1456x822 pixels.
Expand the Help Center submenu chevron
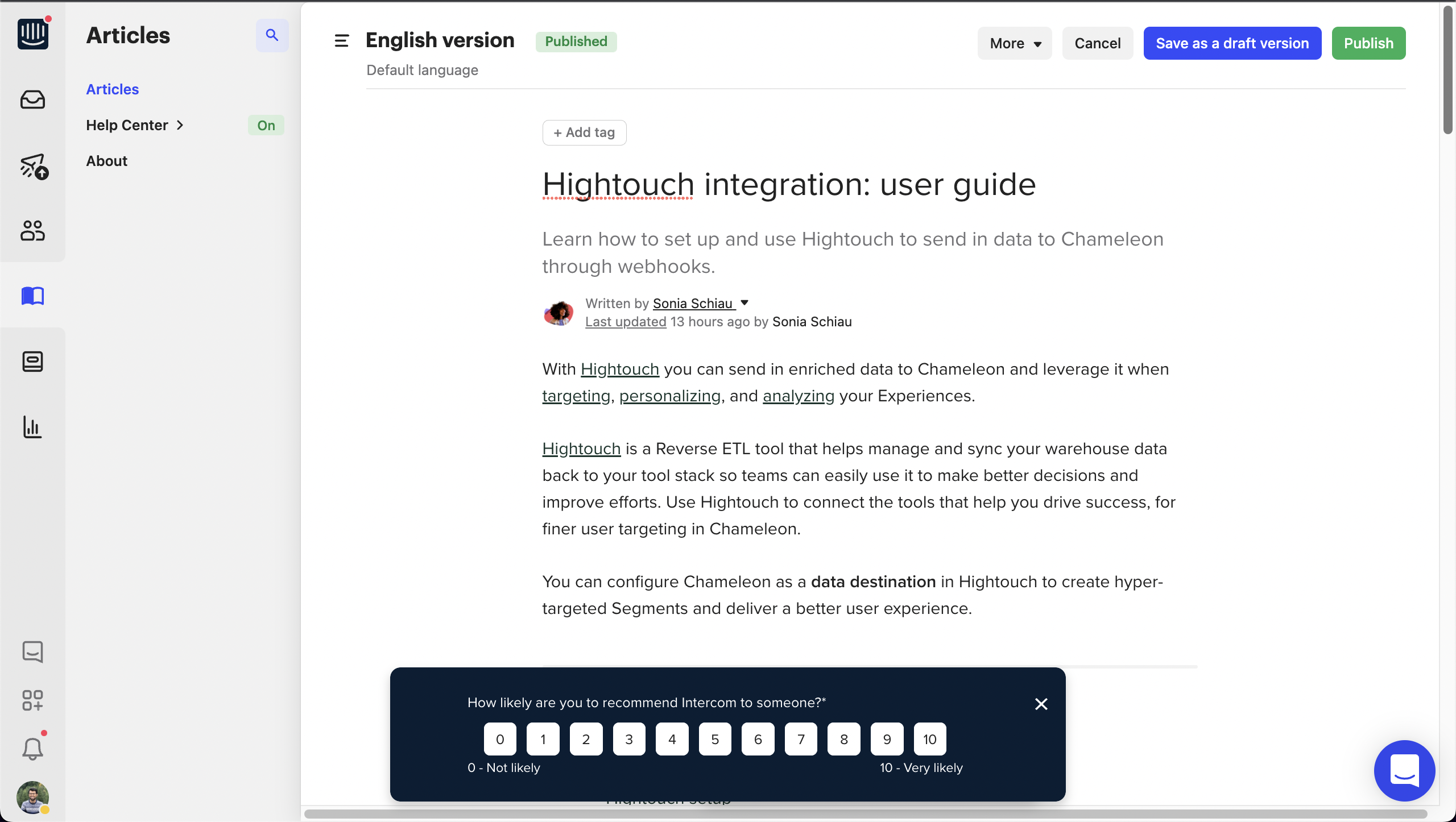180,125
